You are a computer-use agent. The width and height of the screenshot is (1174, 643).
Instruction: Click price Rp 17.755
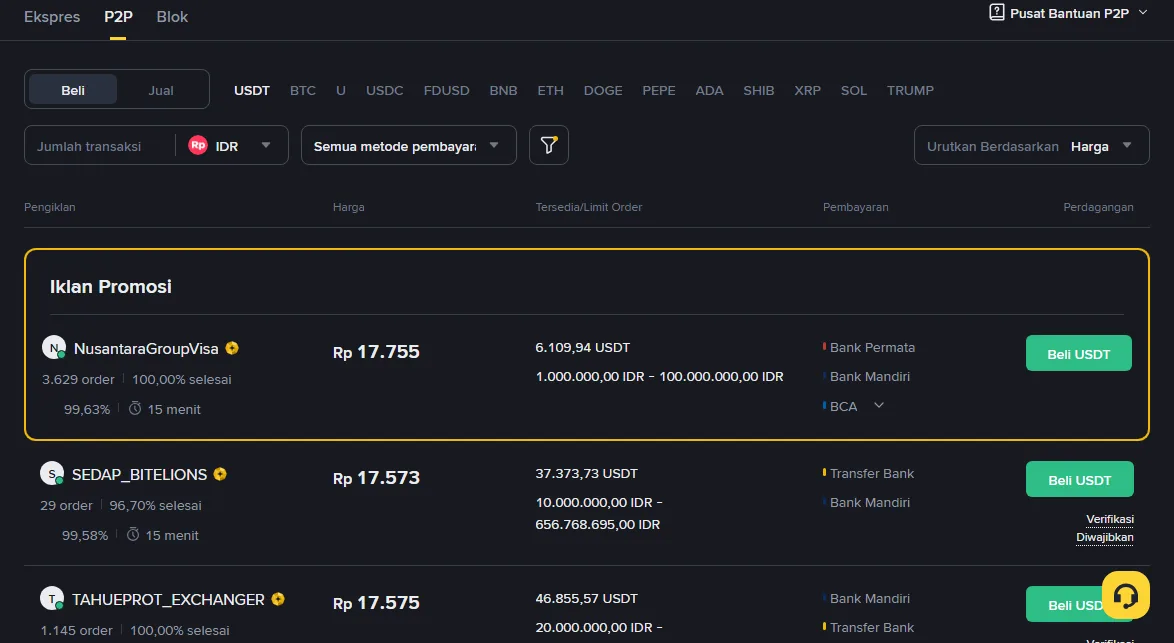377,352
